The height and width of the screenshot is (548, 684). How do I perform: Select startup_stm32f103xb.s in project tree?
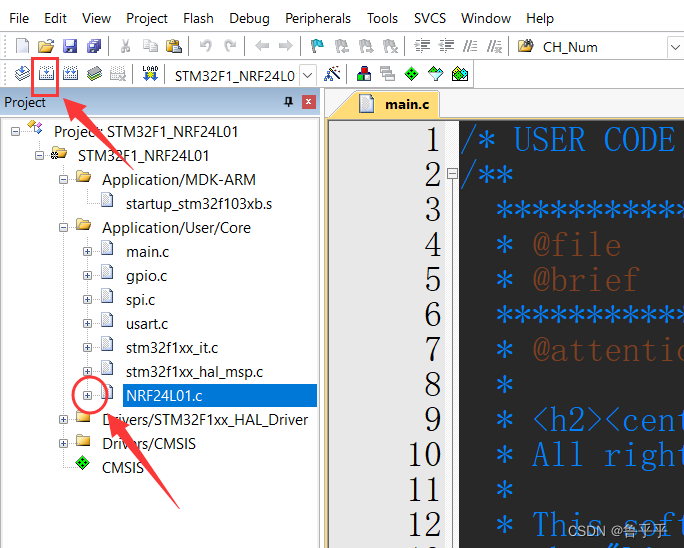click(x=198, y=204)
